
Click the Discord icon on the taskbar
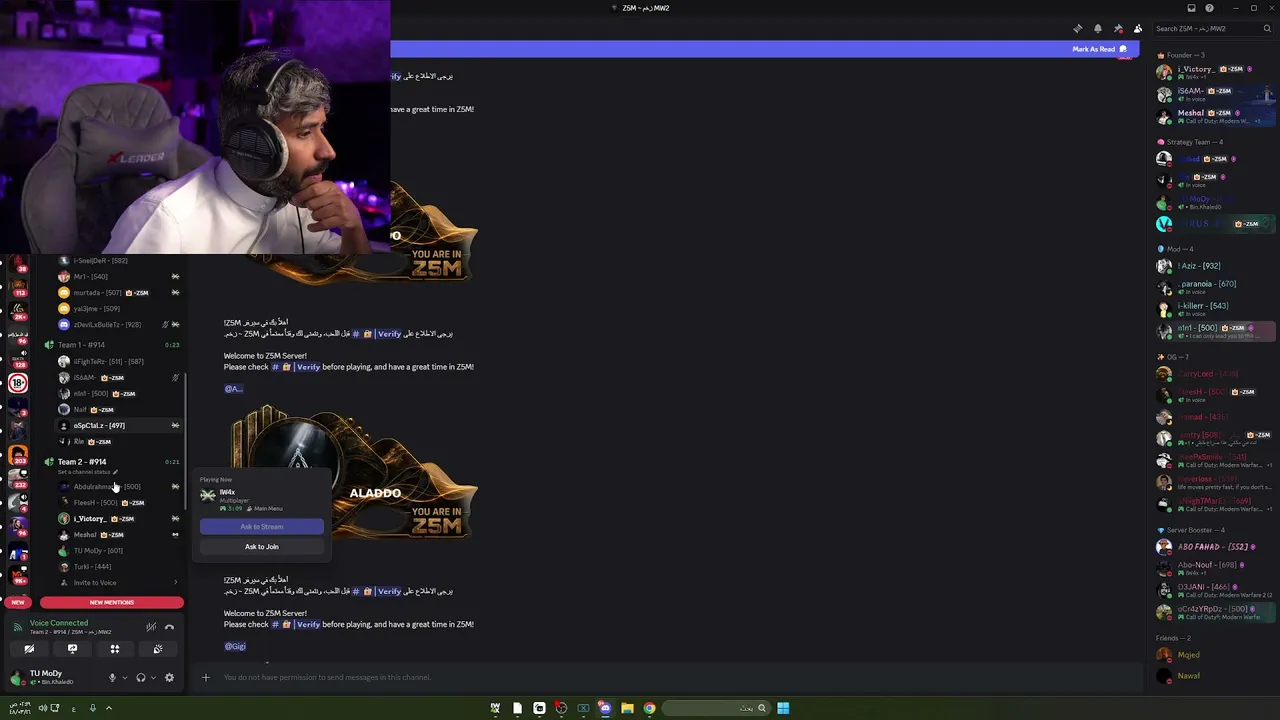[605, 708]
